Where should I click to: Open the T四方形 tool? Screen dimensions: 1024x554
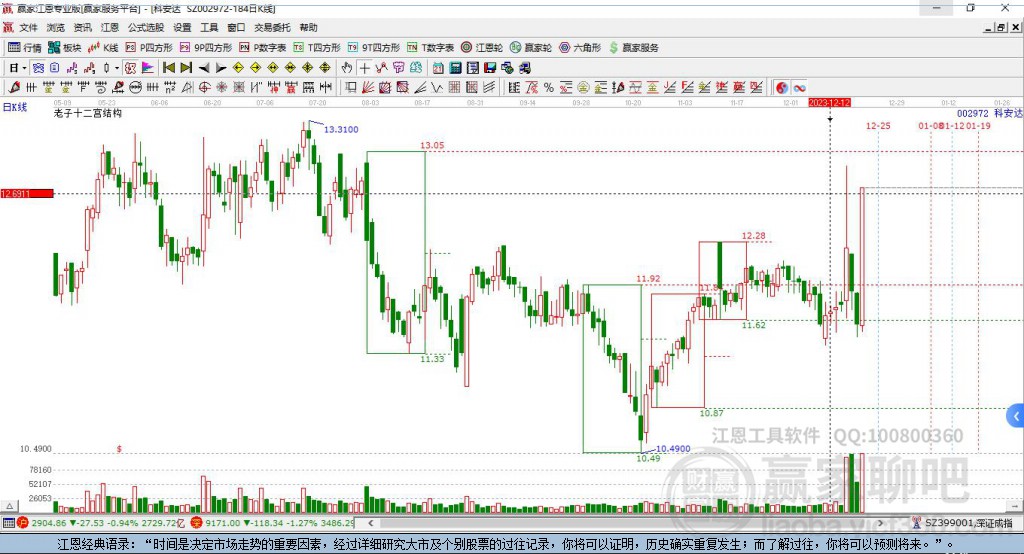point(317,48)
